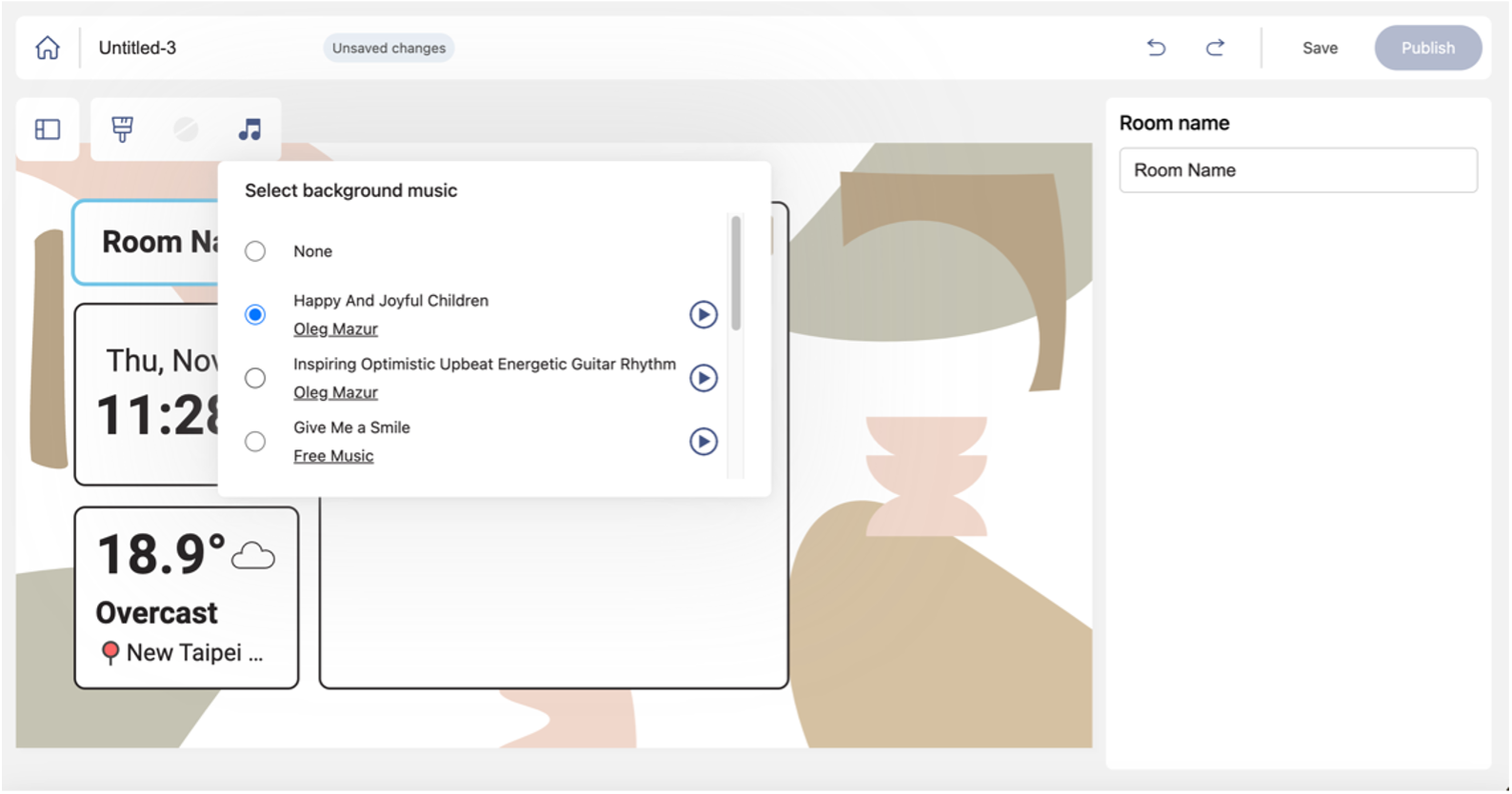Play preview of Happy And Joyful Children

(704, 315)
